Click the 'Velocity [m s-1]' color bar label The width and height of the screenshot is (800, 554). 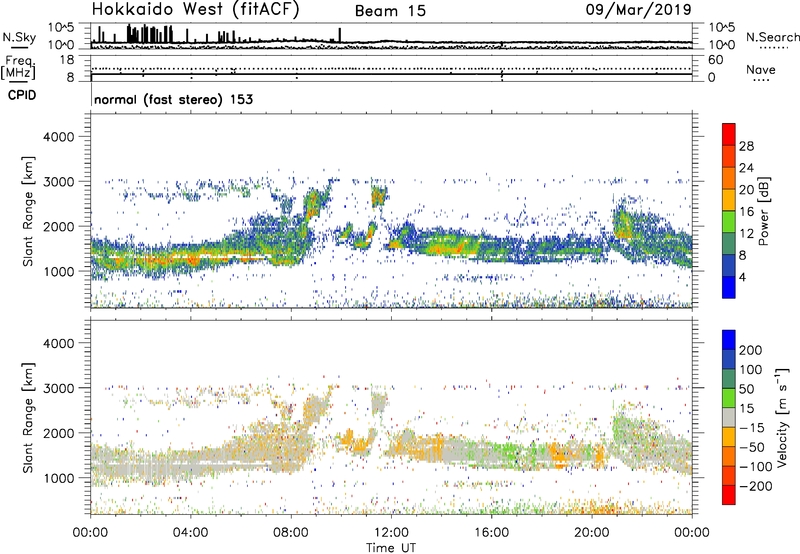pos(782,417)
